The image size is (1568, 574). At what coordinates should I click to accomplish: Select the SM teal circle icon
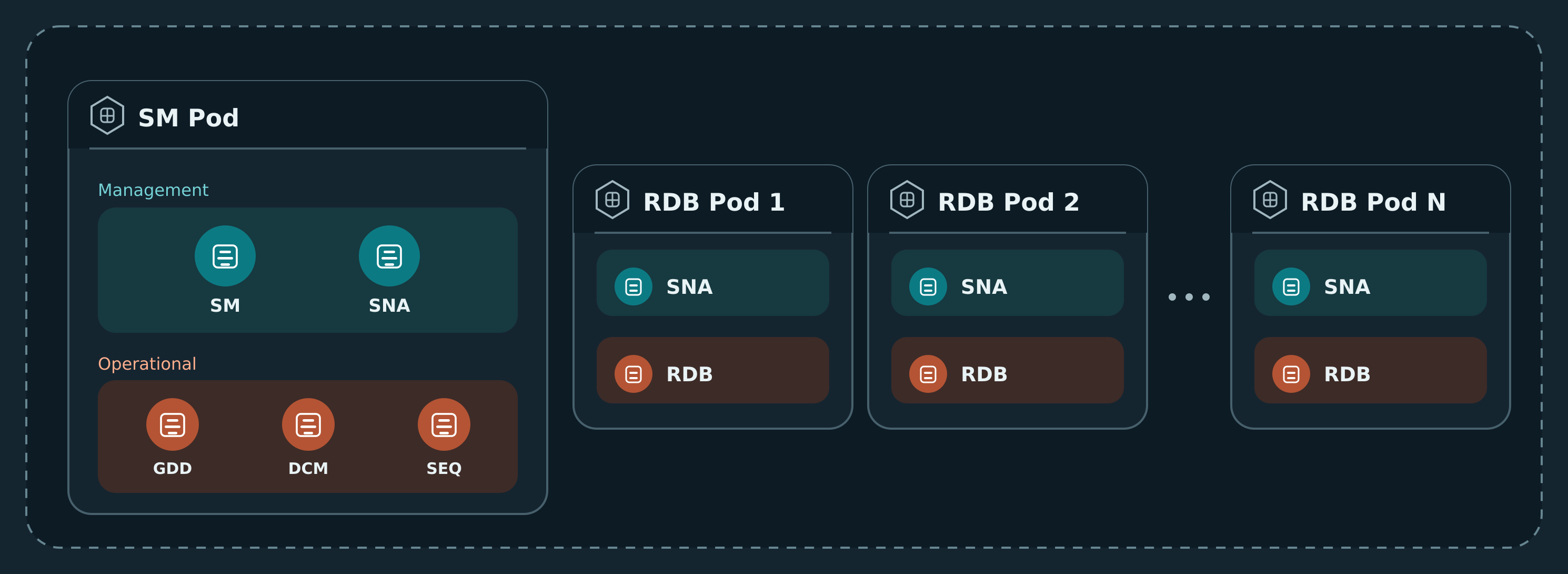pyautogui.click(x=225, y=256)
